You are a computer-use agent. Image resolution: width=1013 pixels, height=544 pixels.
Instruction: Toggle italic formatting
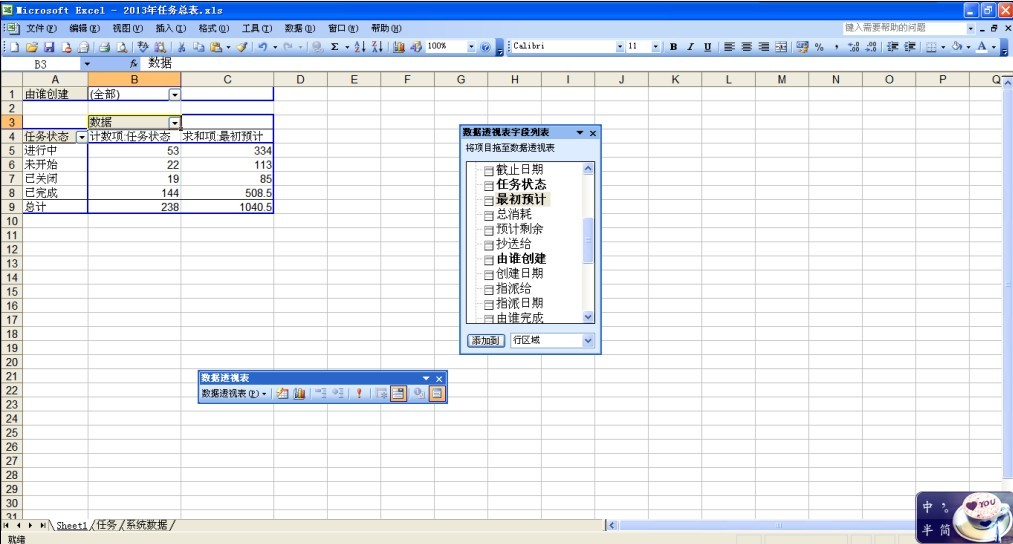690,47
